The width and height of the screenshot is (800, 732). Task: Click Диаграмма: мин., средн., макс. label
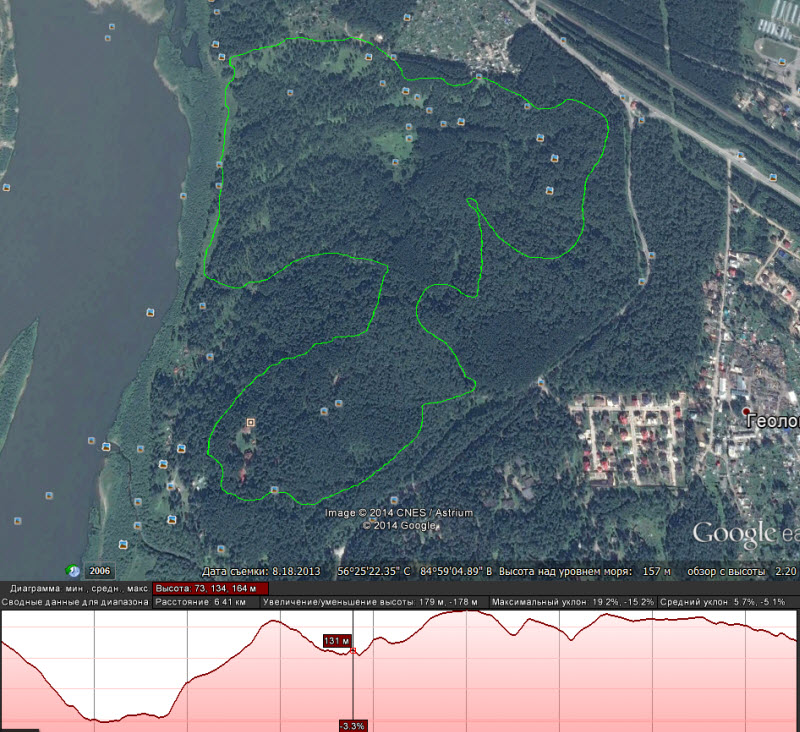tap(79, 589)
